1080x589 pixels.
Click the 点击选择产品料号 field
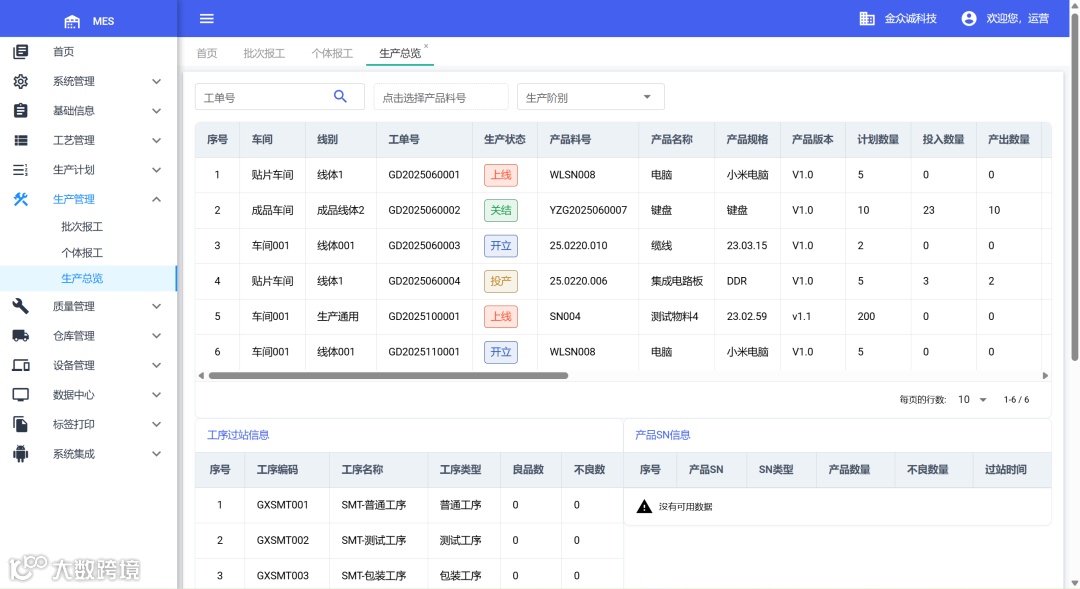click(441, 97)
